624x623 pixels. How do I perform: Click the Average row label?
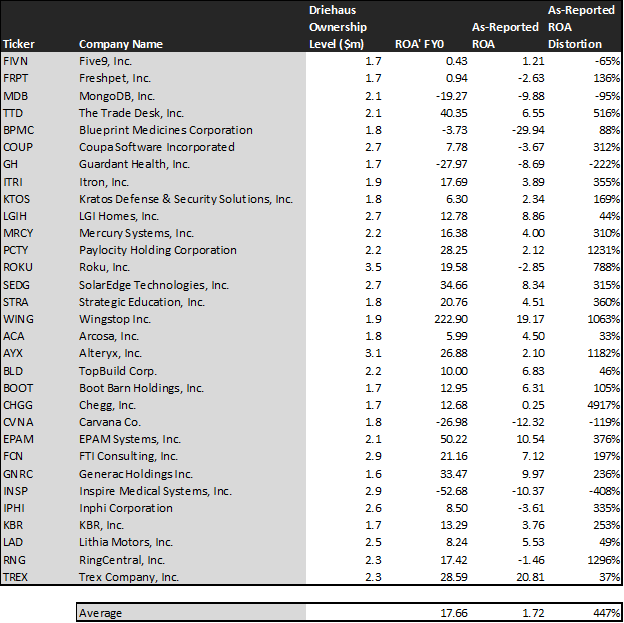100,613
